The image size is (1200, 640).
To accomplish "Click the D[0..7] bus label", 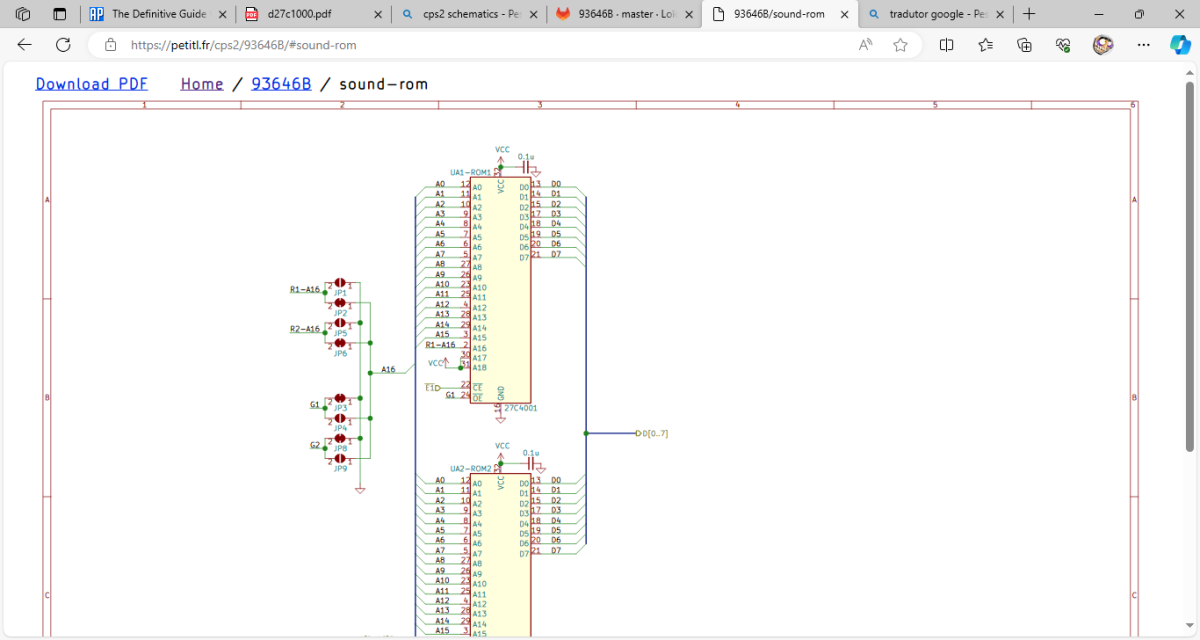I will pyautogui.click(x=655, y=433).
